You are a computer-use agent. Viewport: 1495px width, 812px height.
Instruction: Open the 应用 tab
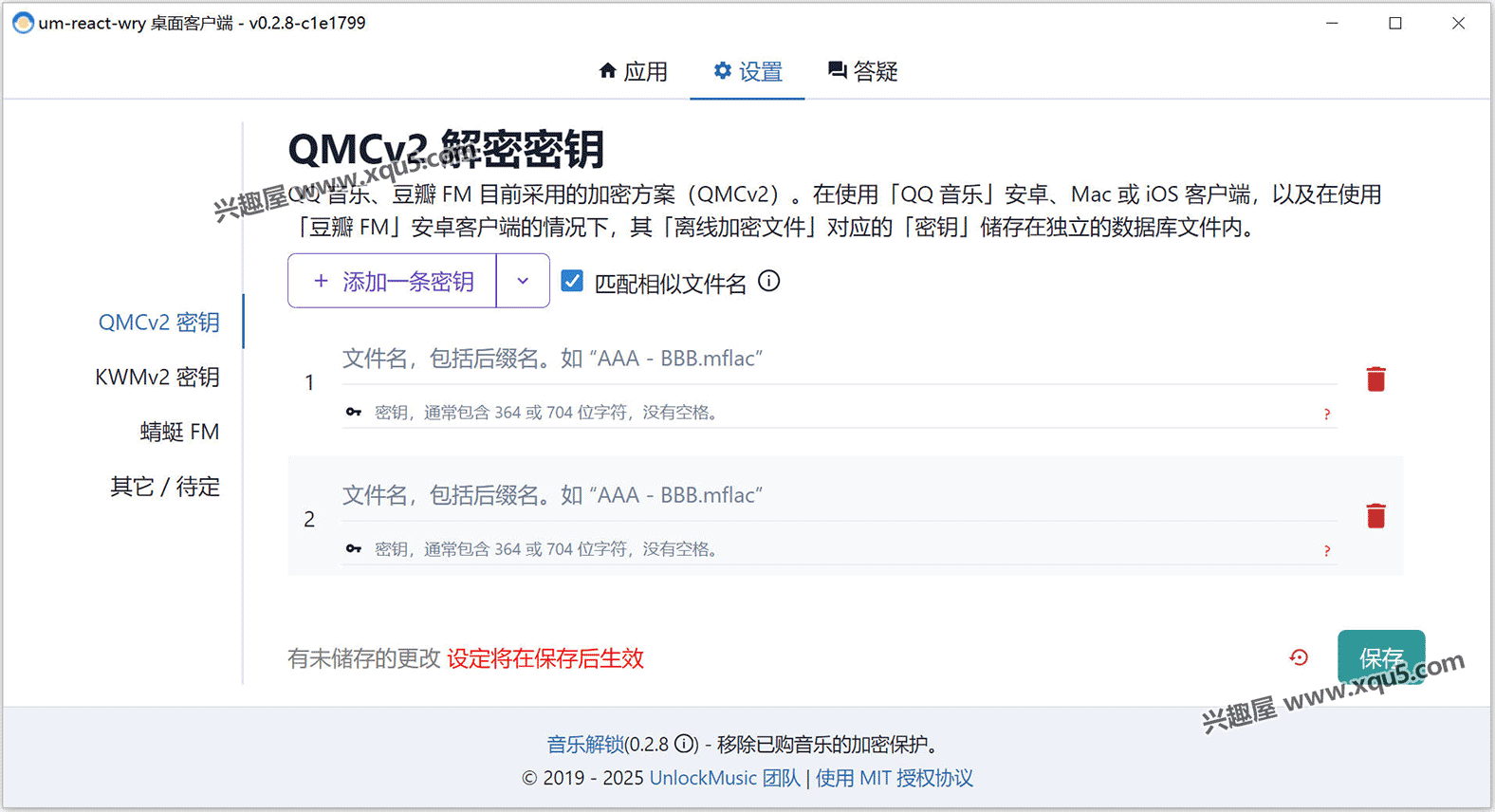(633, 71)
